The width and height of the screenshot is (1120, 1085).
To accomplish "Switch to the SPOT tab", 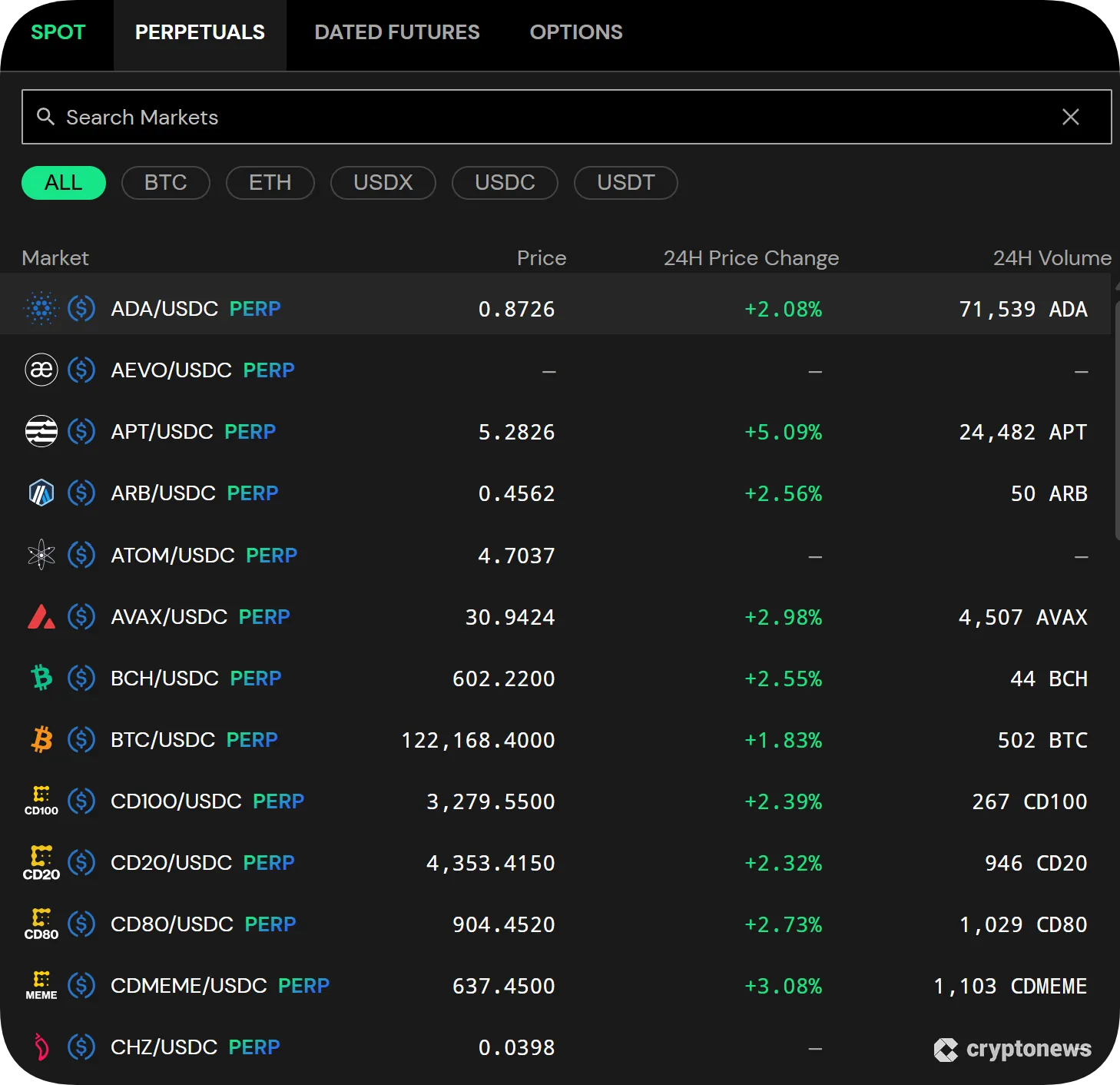I will point(58,32).
